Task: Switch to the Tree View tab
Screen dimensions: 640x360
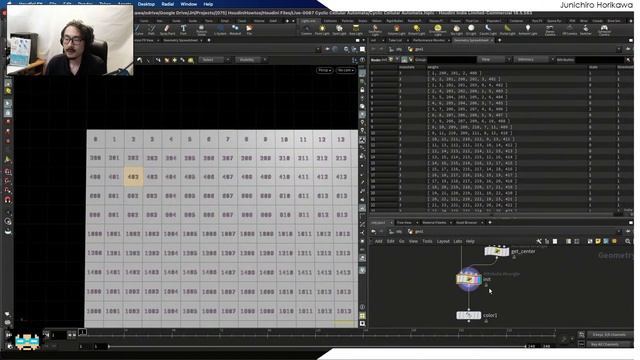Action: 404,222
